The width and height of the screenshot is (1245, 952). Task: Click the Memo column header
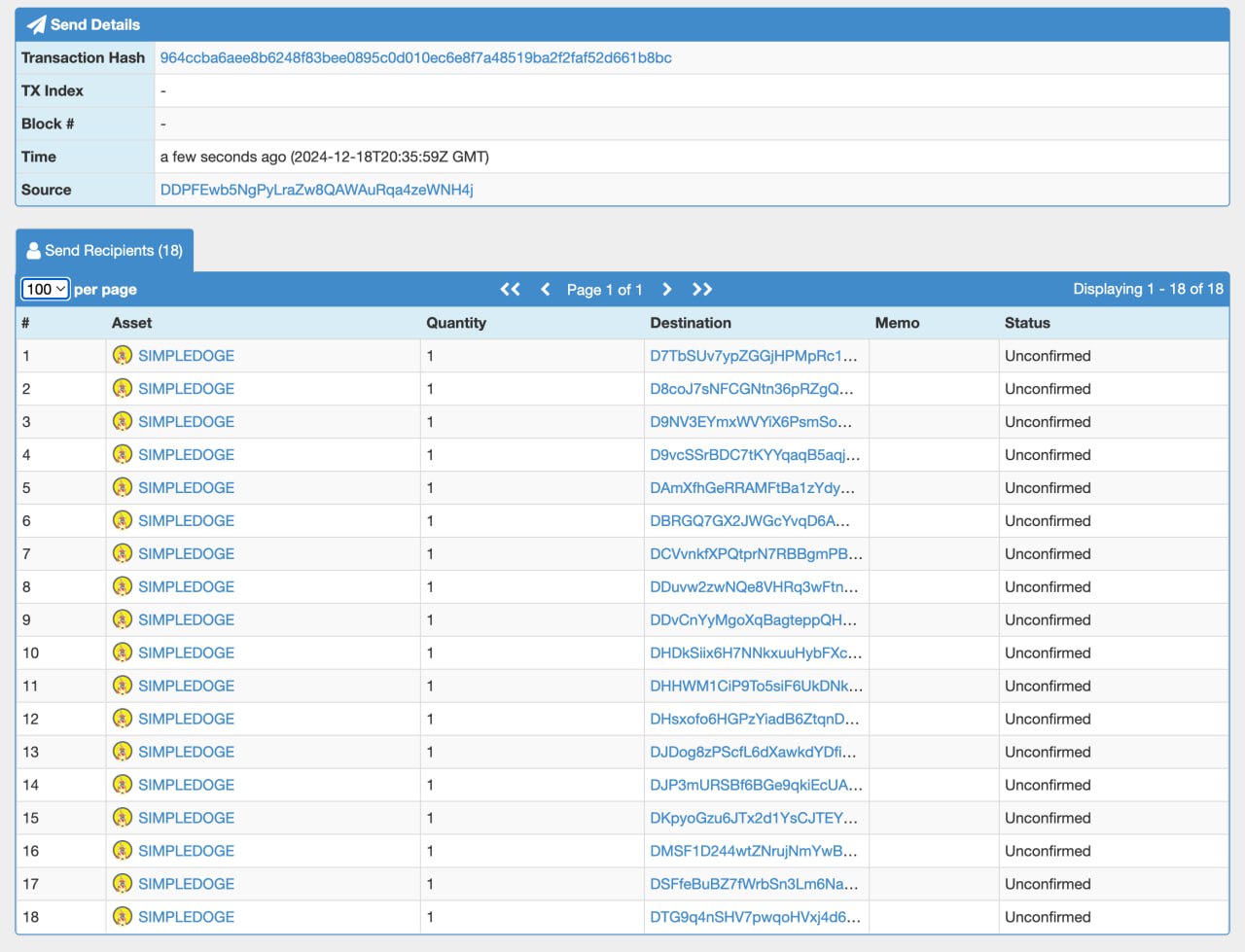pos(897,323)
